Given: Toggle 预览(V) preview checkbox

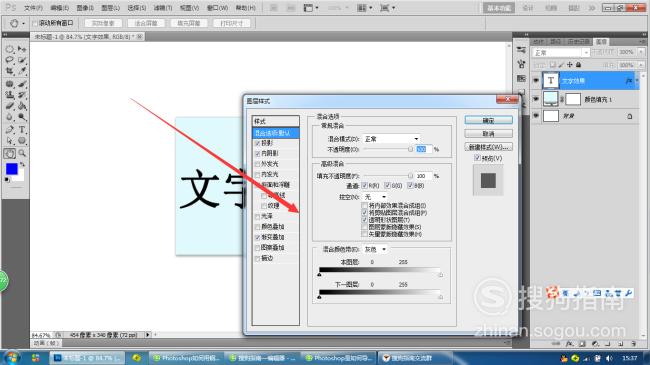Looking at the screenshot, I should coord(477,158).
